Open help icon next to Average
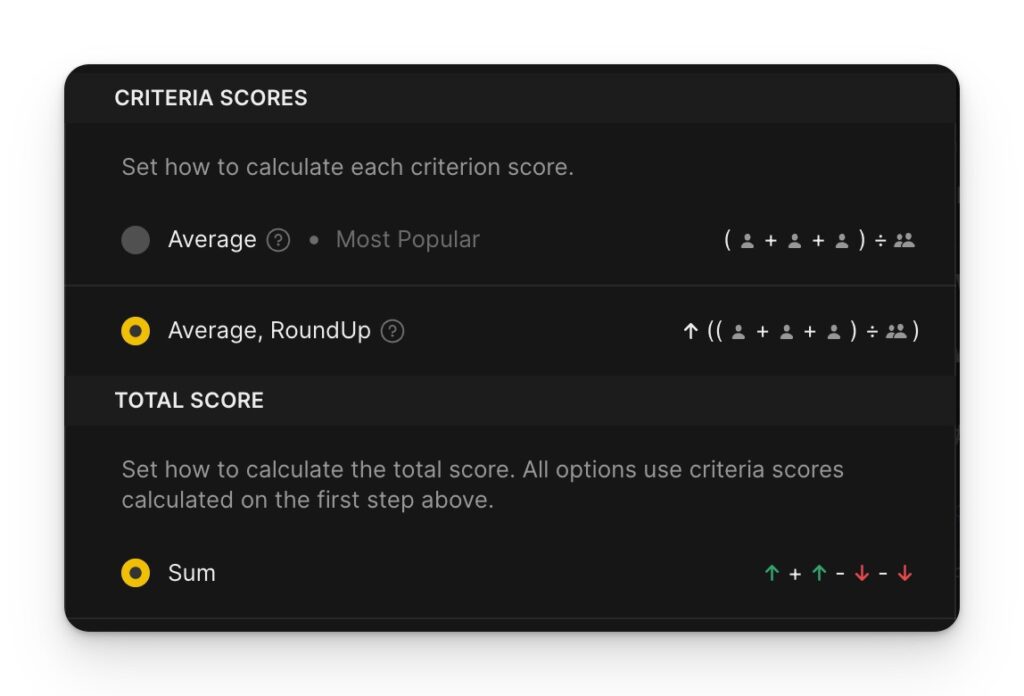This screenshot has height=696, width=1024. click(x=278, y=240)
